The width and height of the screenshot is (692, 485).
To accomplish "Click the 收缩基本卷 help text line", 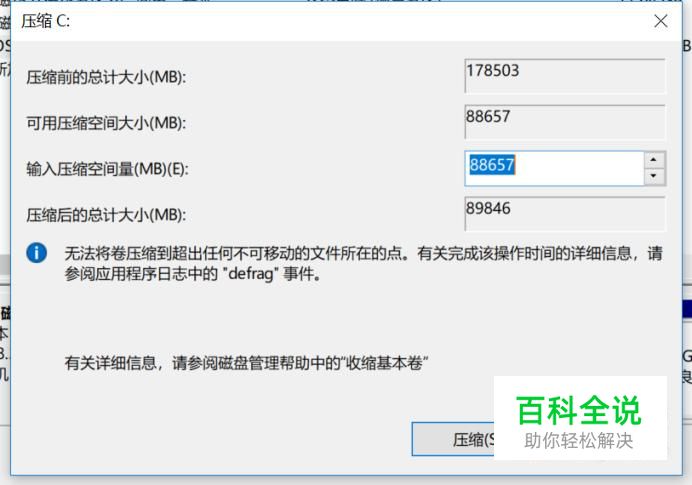I will pos(246,363).
